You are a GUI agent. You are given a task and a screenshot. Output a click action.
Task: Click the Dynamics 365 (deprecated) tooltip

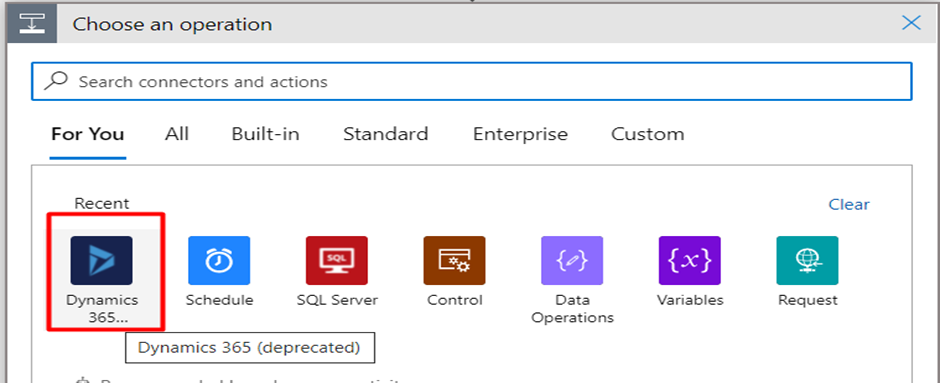[249, 348]
